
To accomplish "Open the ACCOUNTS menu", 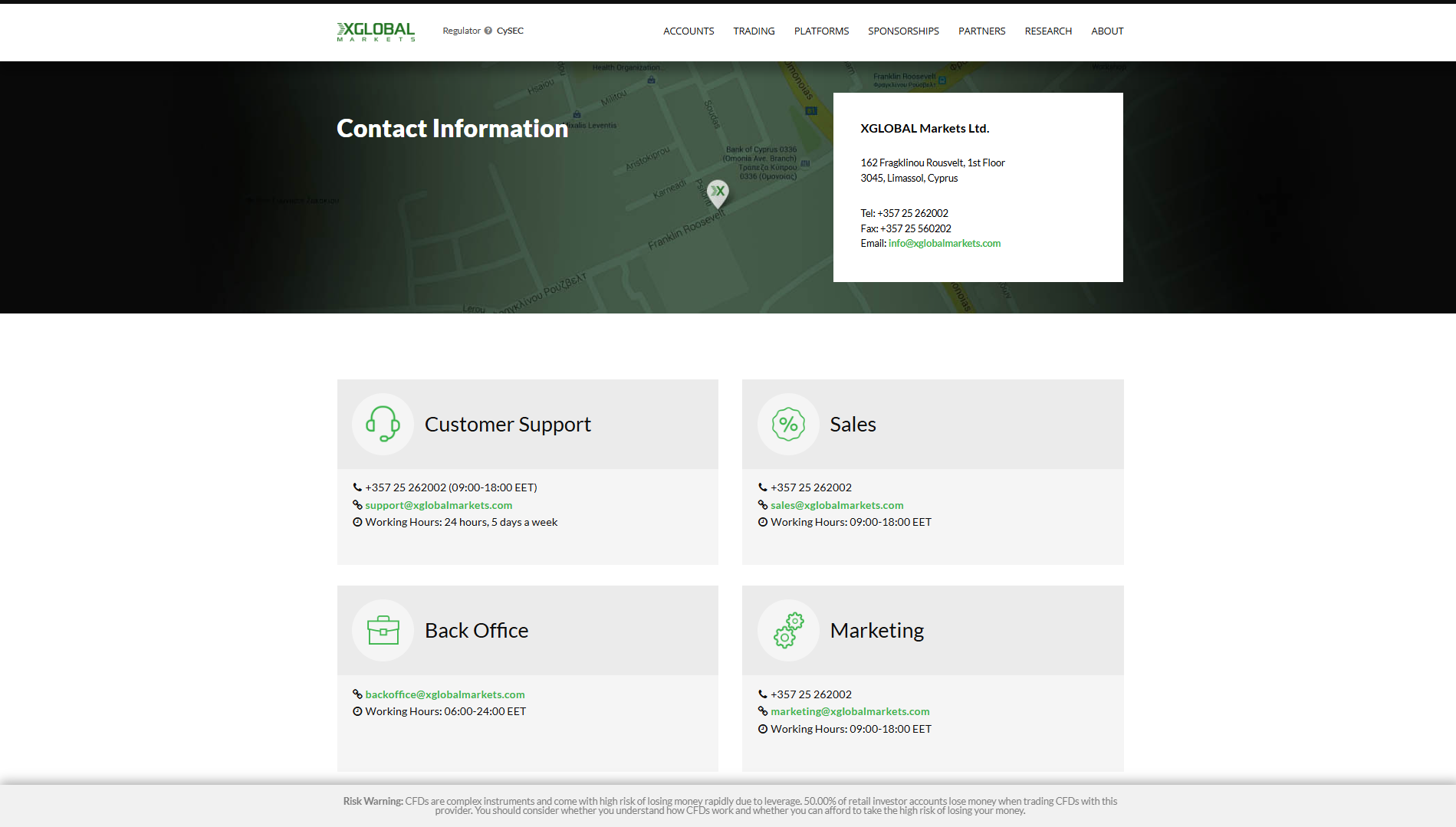I will 689,31.
